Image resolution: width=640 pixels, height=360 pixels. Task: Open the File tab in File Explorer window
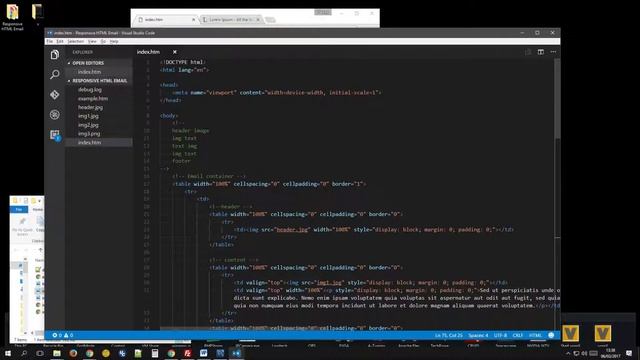click(18, 209)
